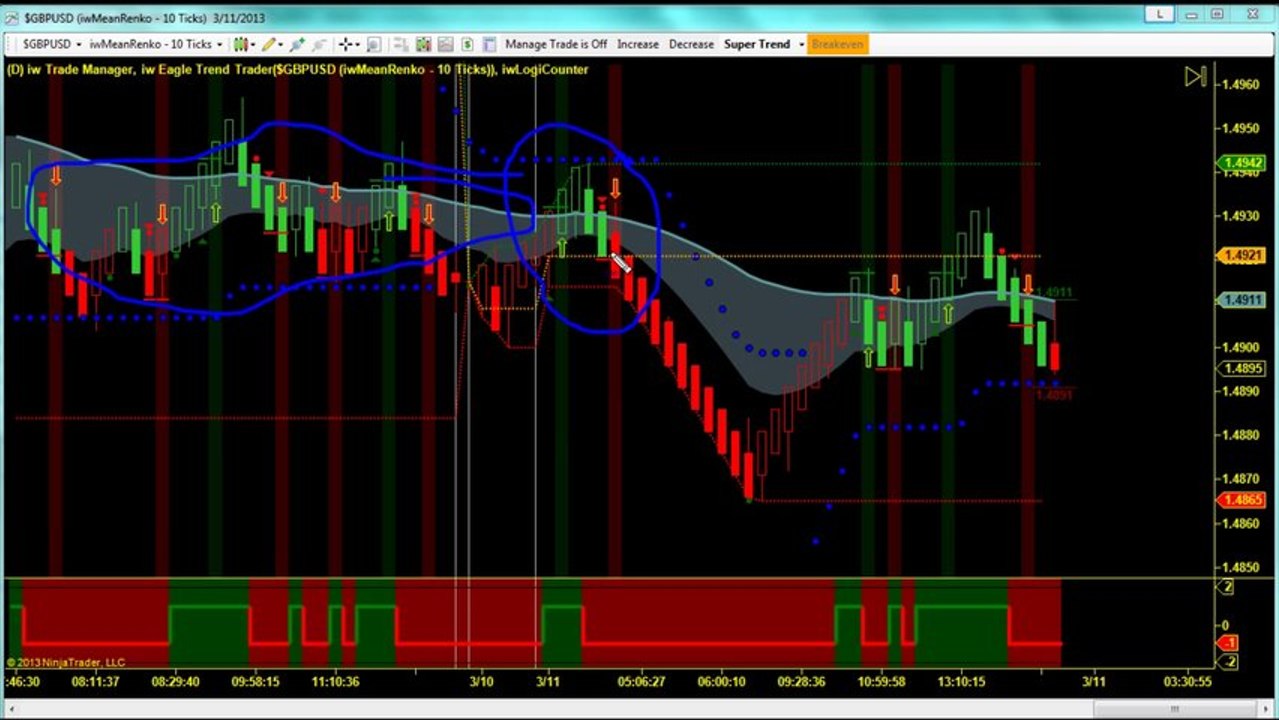The image size is (1279, 720).
Task: Click the orange Breakeven button
Action: coord(837,44)
